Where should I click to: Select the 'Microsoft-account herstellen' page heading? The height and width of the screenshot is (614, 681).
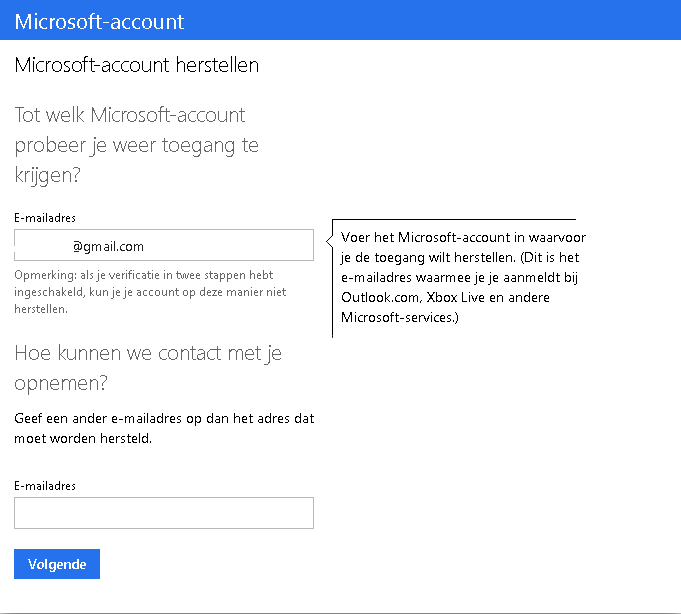click(x=137, y=66)
